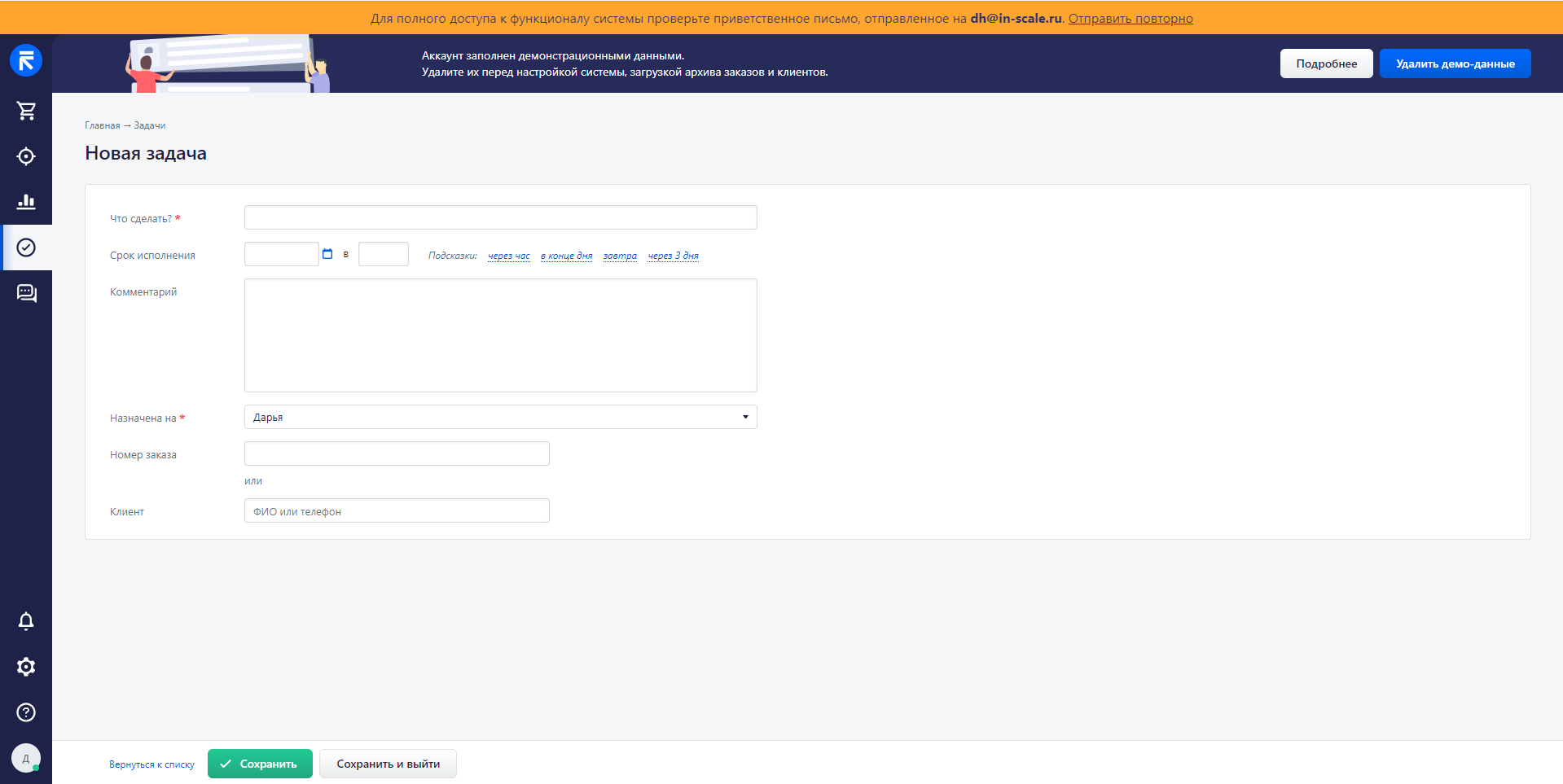Viewport: 1563px width, 784px height.
Task: Click the dh@in-scale.ru email text
Action: pyautogui.click(x=1016, y=18)
